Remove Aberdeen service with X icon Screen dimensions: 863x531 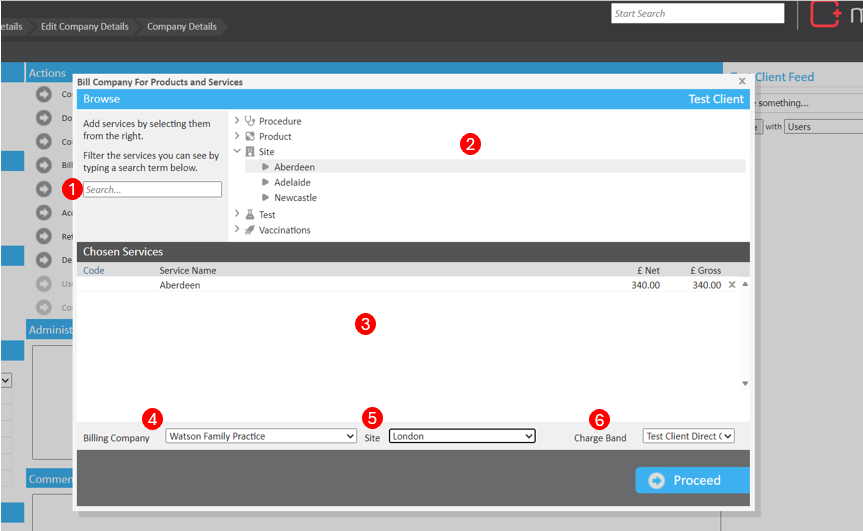[x=731, y=285]
